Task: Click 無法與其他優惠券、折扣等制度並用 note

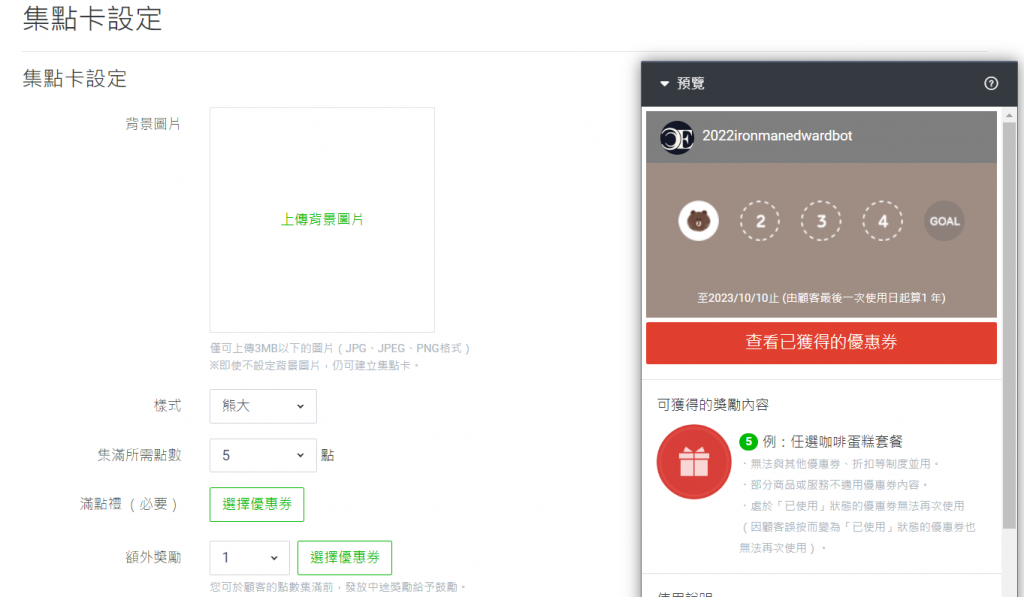Action: pyautogui.click(x=840, y=464)
